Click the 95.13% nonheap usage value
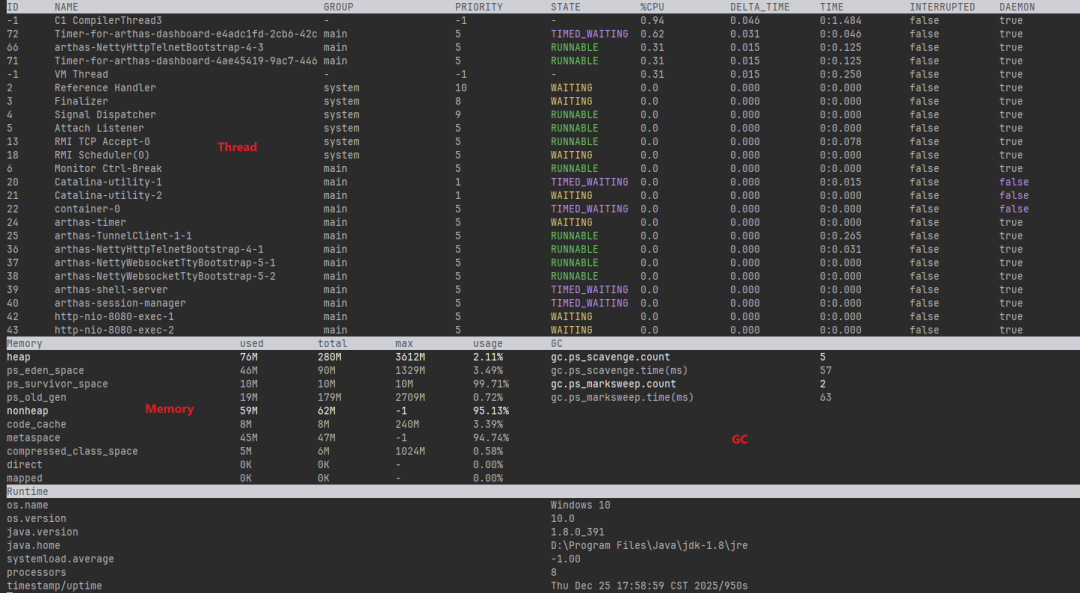1080x593 pixels. click(x=491, y=410)
